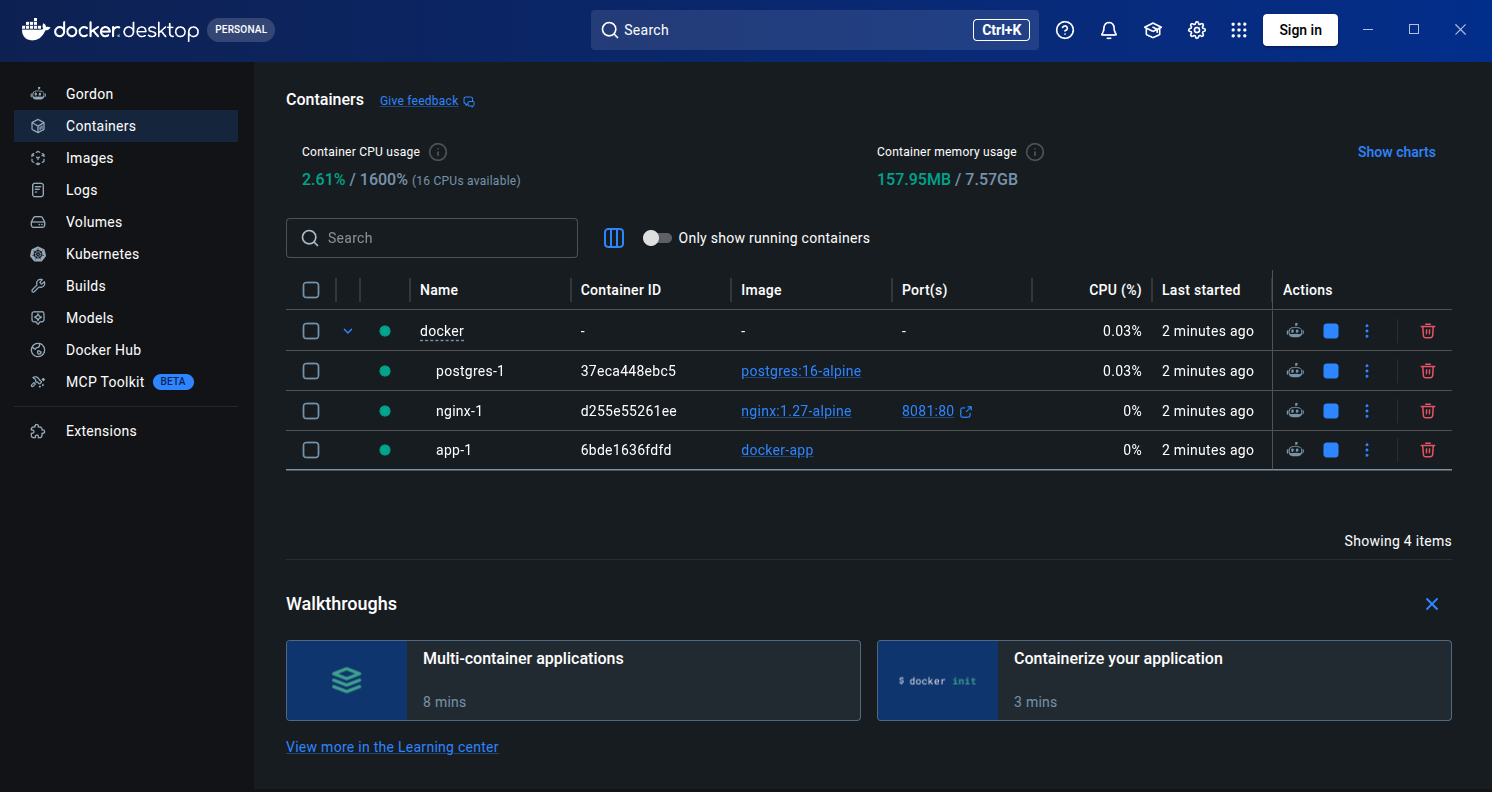Collapse the docker stack chevron
The image size is (1492, 792).
click(x=348, y=331)
